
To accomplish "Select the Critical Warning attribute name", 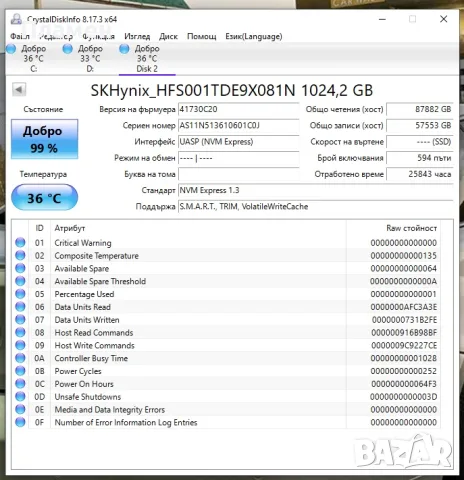I will tap(83, 243).
